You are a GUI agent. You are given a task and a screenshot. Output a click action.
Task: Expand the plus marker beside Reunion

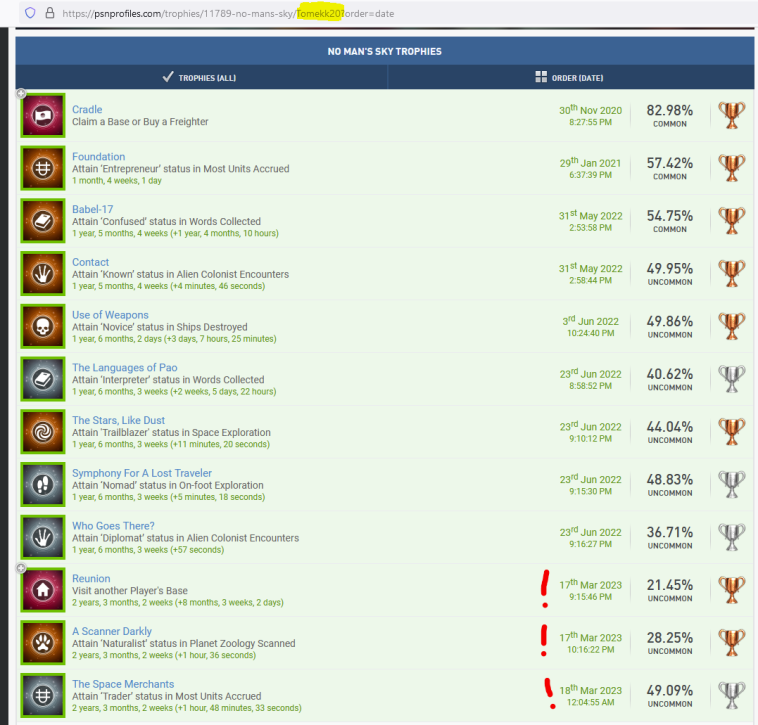pos(21,568)
